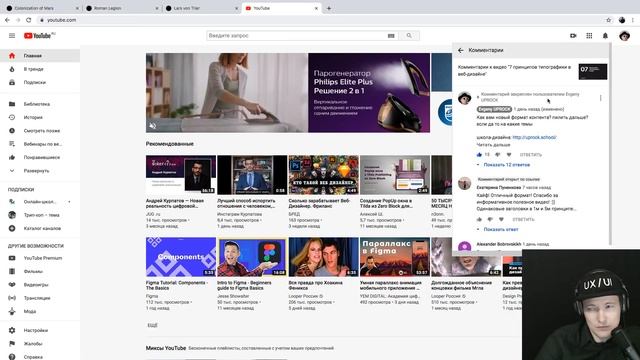Open Понравившиеся in sidebar
Image resolution: width=640 pixels, height=360 pixels.
click(40, 158)
